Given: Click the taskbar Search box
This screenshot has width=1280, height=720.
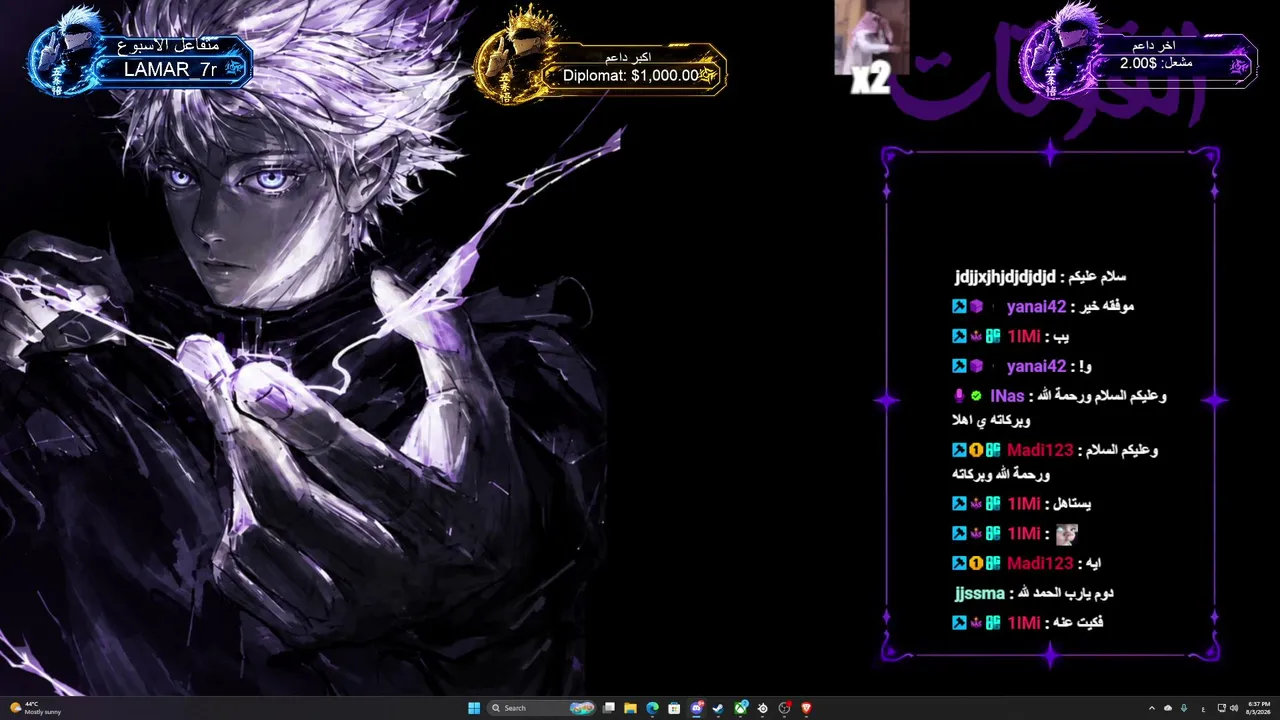Looking at the screenshot, I should (541, 708).
